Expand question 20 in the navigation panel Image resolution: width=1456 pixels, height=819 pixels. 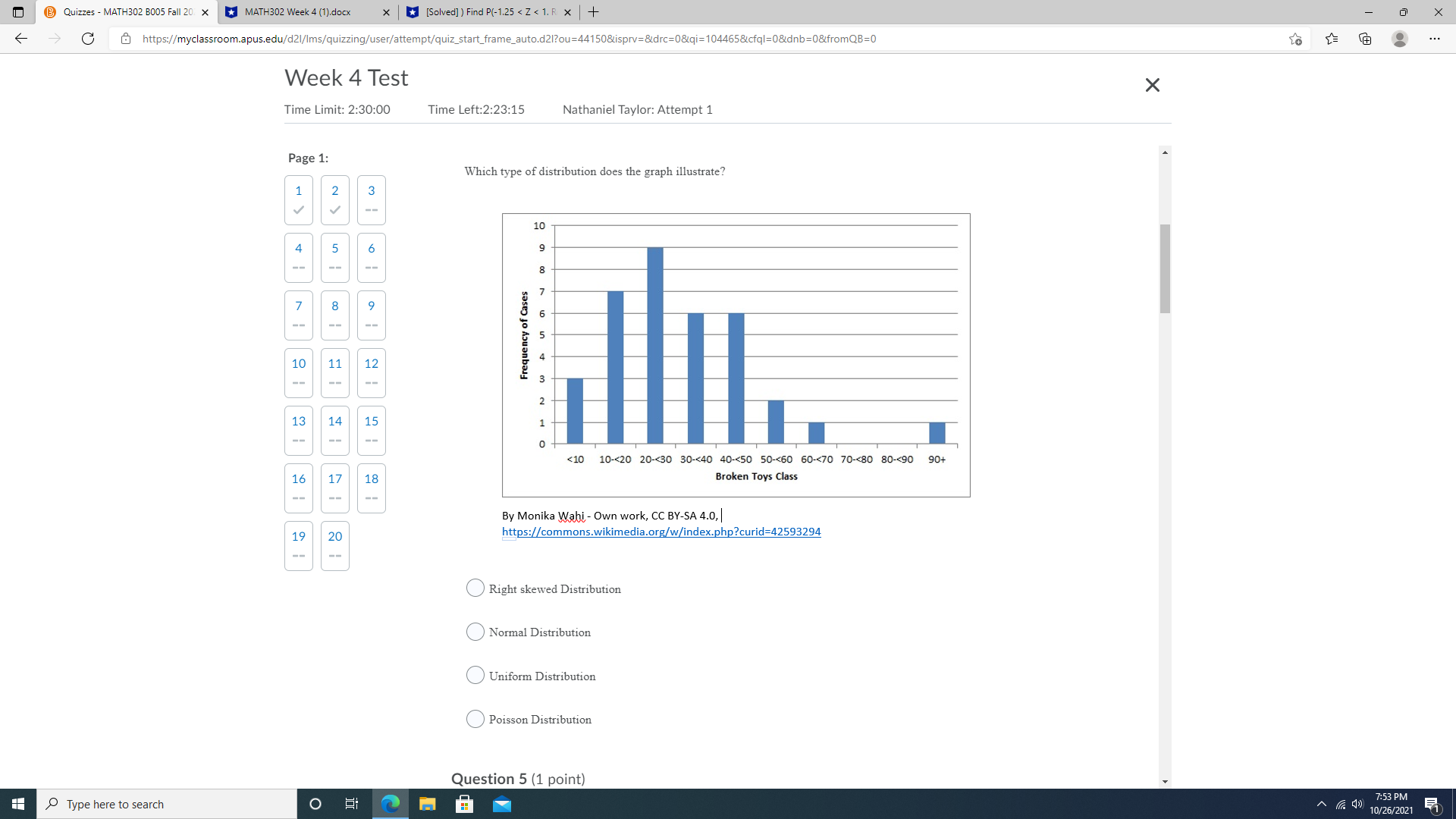click(334, 545)
